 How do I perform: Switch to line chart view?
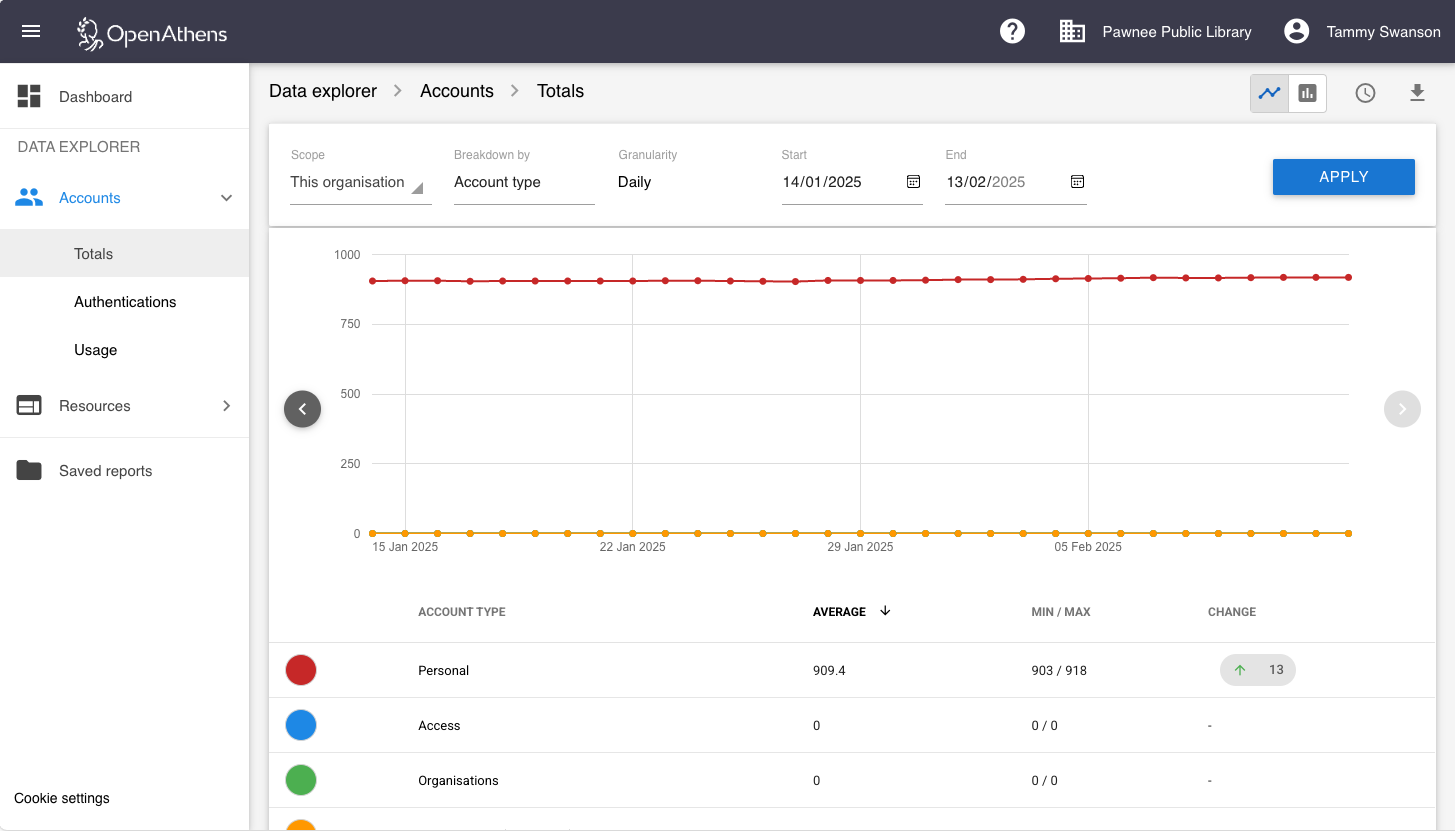tap(1269, 93)
